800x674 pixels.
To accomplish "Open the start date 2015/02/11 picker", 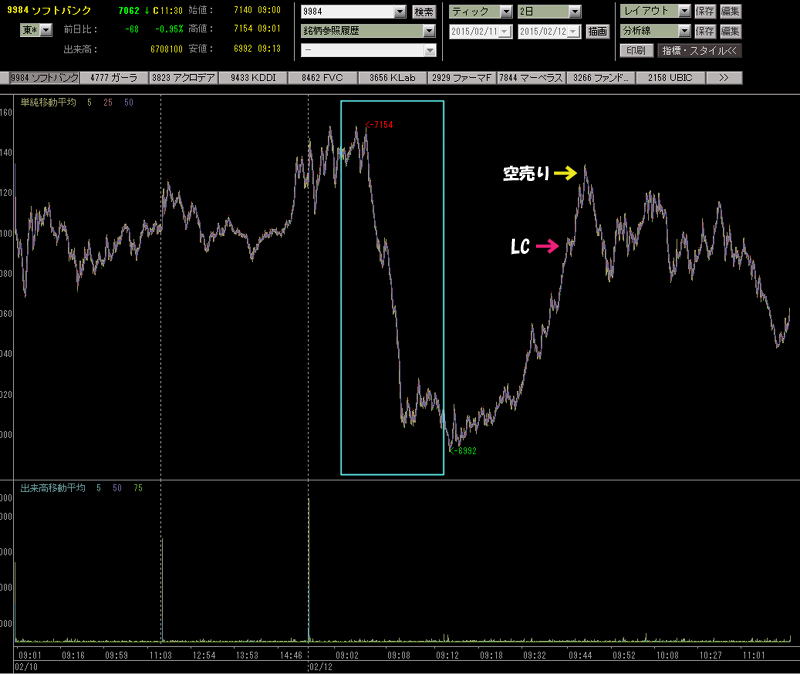I will 481,32.
